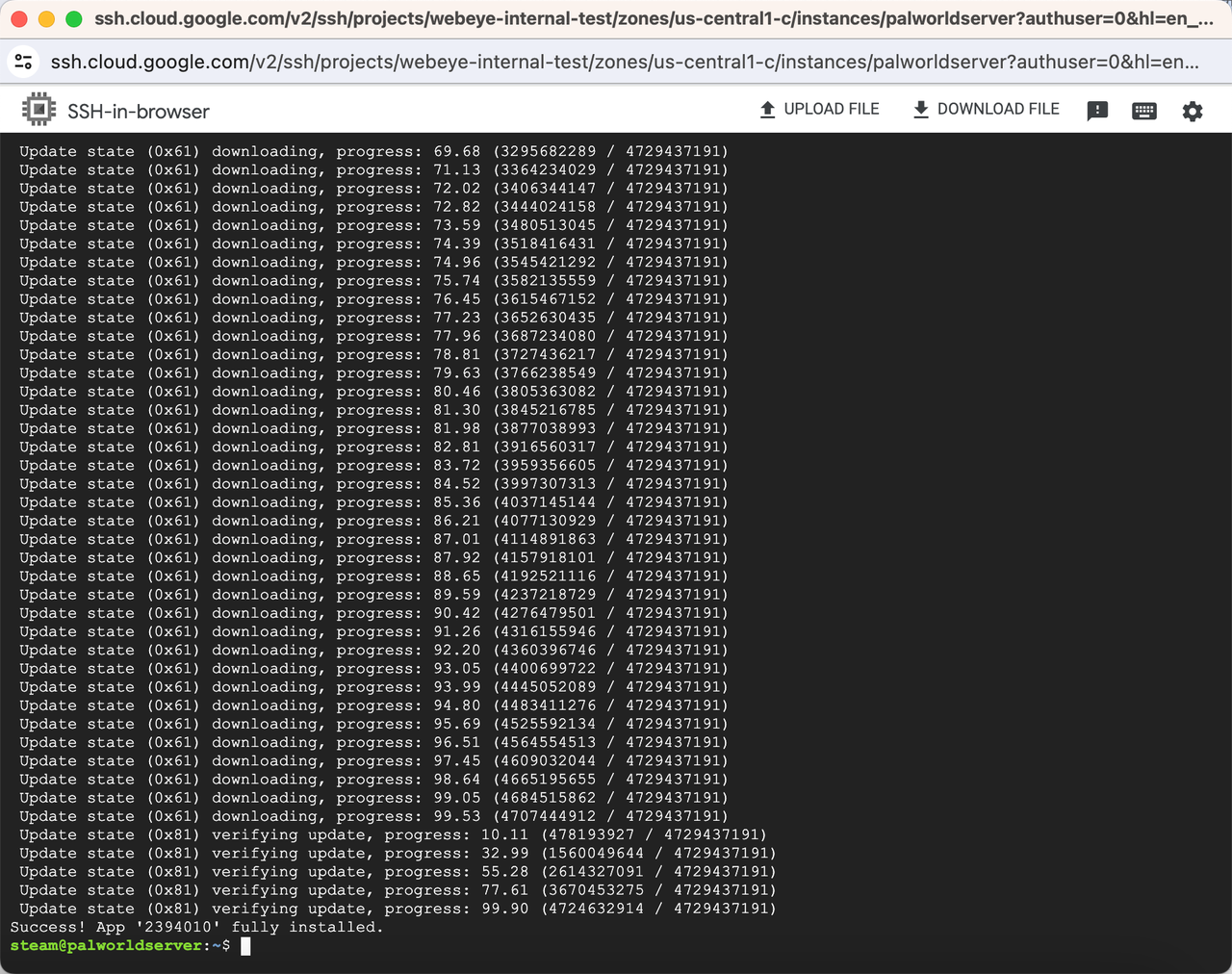Screen dimensions: 1232x974
Task: Minimize the window using yellow button
Action: (46, 19)
